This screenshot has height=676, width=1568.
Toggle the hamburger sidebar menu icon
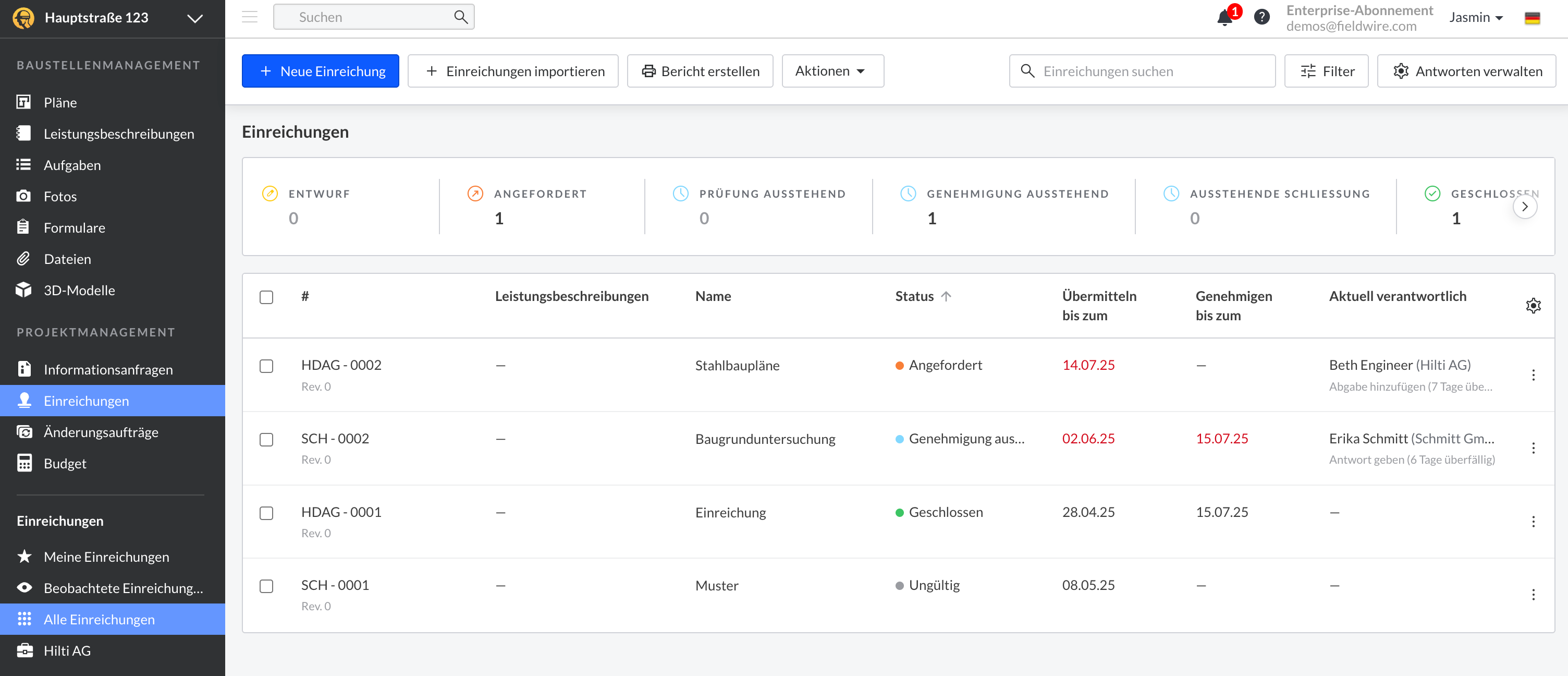(250, 17)
